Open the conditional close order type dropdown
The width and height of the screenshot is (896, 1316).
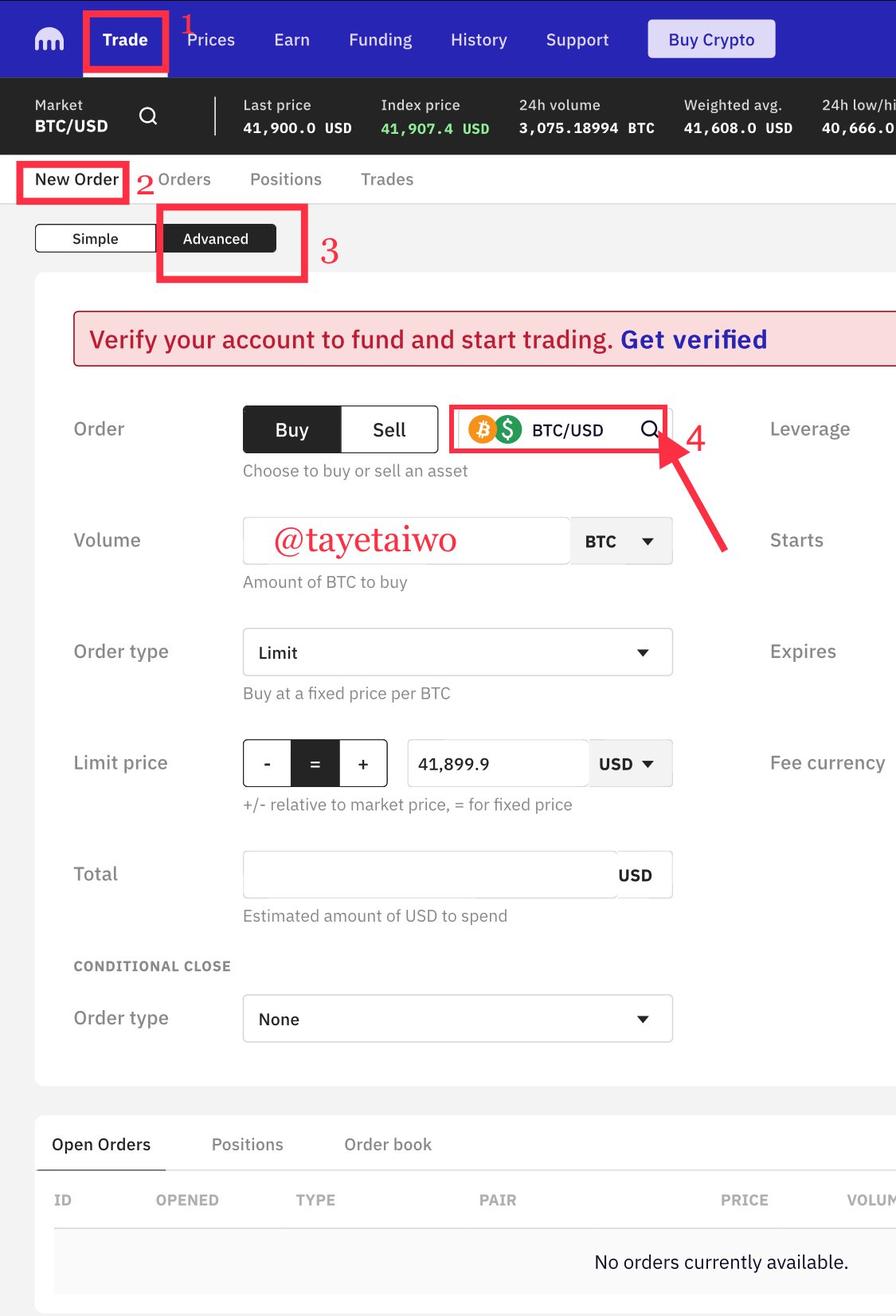458,1018
